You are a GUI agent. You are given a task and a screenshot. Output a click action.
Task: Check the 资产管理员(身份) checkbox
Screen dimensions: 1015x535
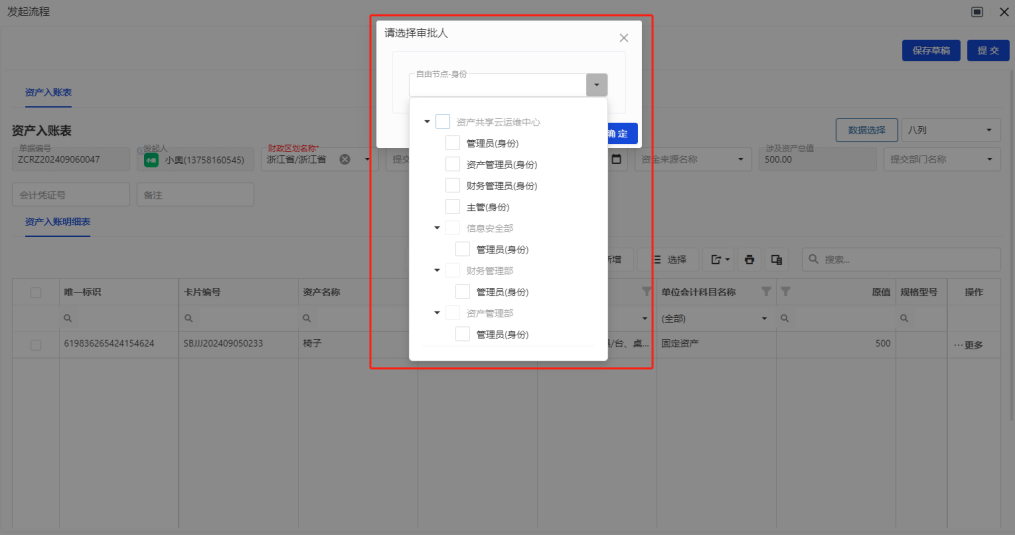tap(453, 164)
